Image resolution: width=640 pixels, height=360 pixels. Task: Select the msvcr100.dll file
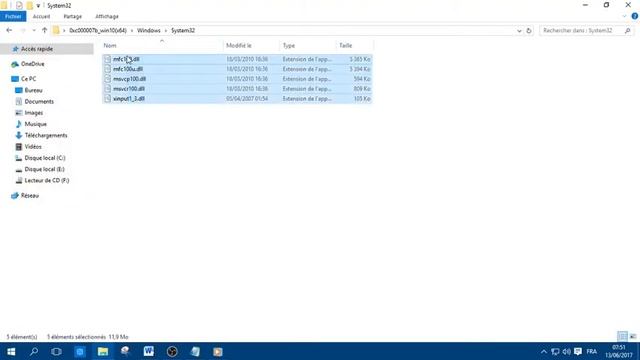point(237,89)
